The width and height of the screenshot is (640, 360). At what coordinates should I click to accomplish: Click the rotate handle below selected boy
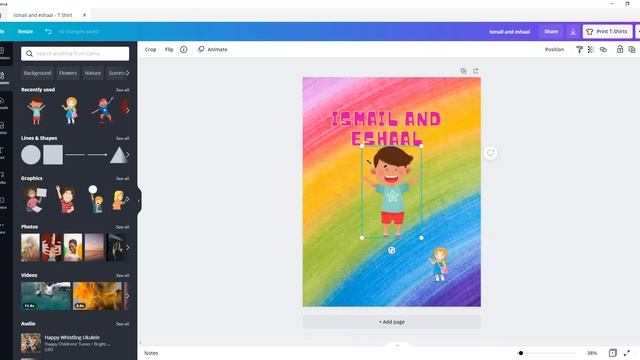(x=391, y=250)
